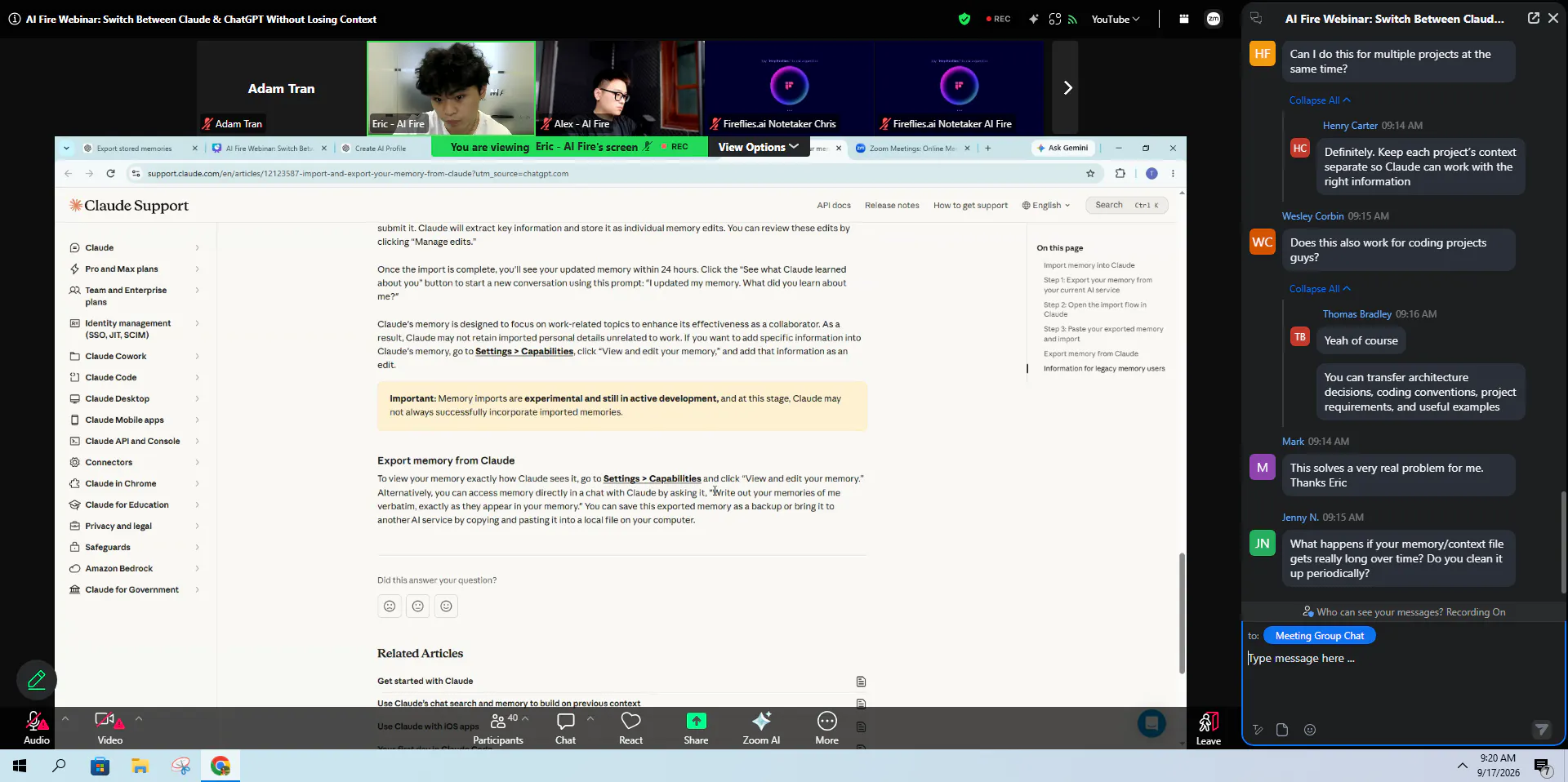Click the AI companion sparkle icon in the title bar
Screen dimensions: 1568x782
(x=1033, y=19)
